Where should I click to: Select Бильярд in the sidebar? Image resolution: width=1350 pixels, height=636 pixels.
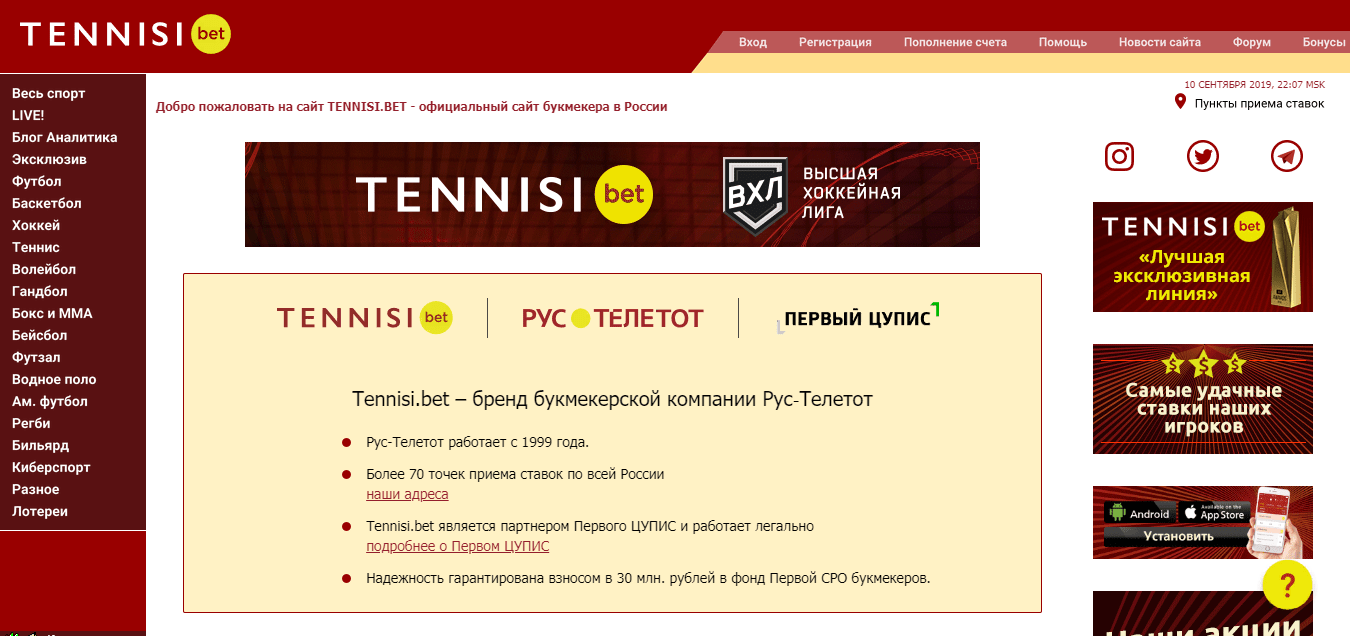[41, 445]
